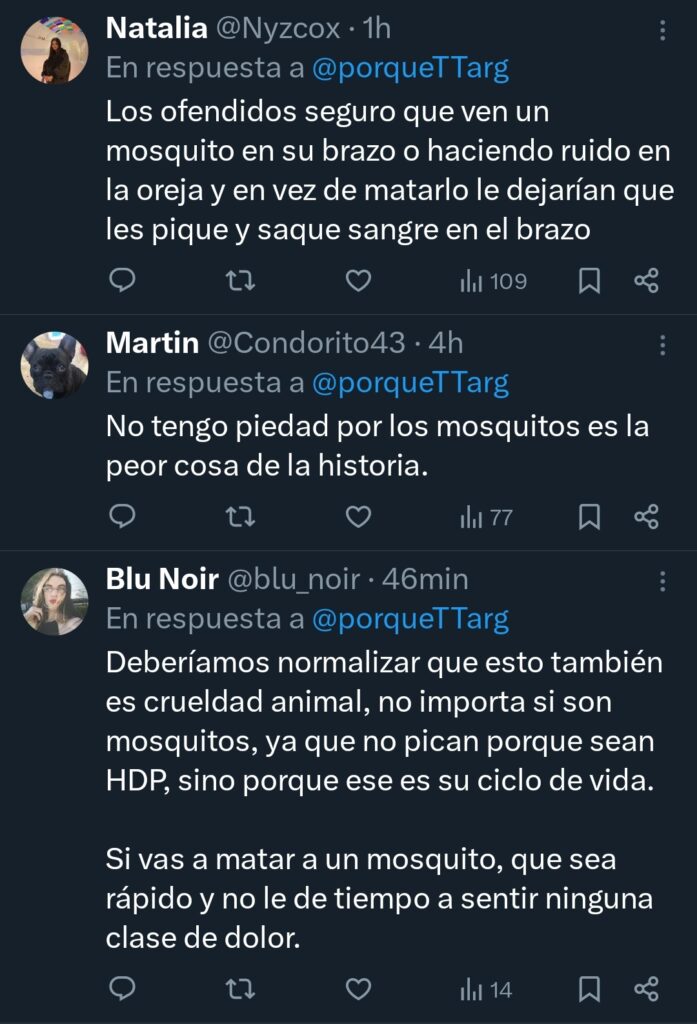Reply to Natalia's tweet
This screenshot has width=697, height=1024.
pos(122,281)
